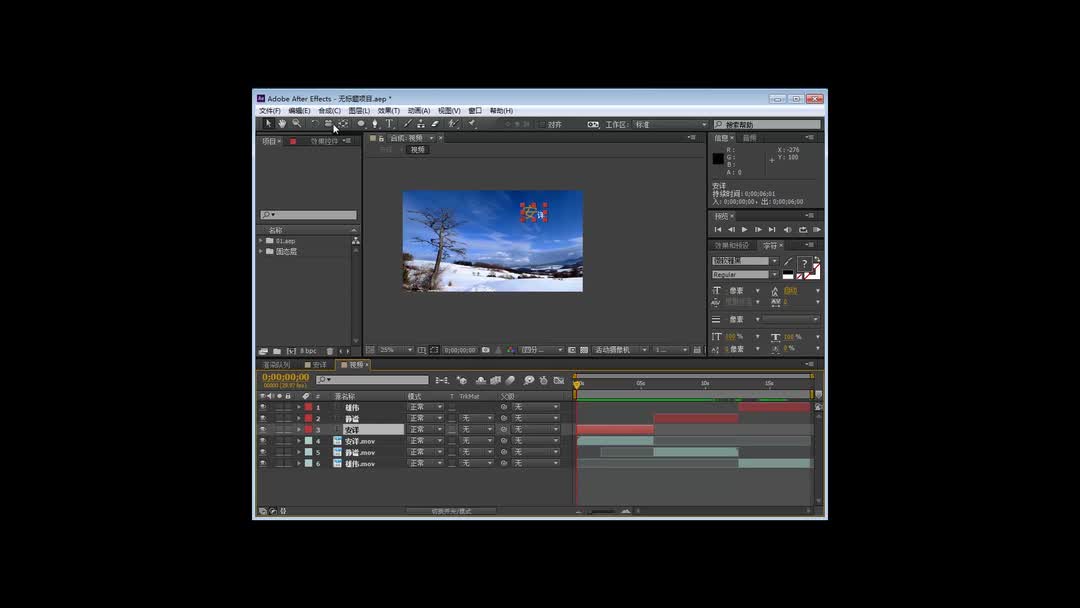This screenshot has width=1080, height=608.
Task: Select the Brush tool
Action: [x=407, y=124]
